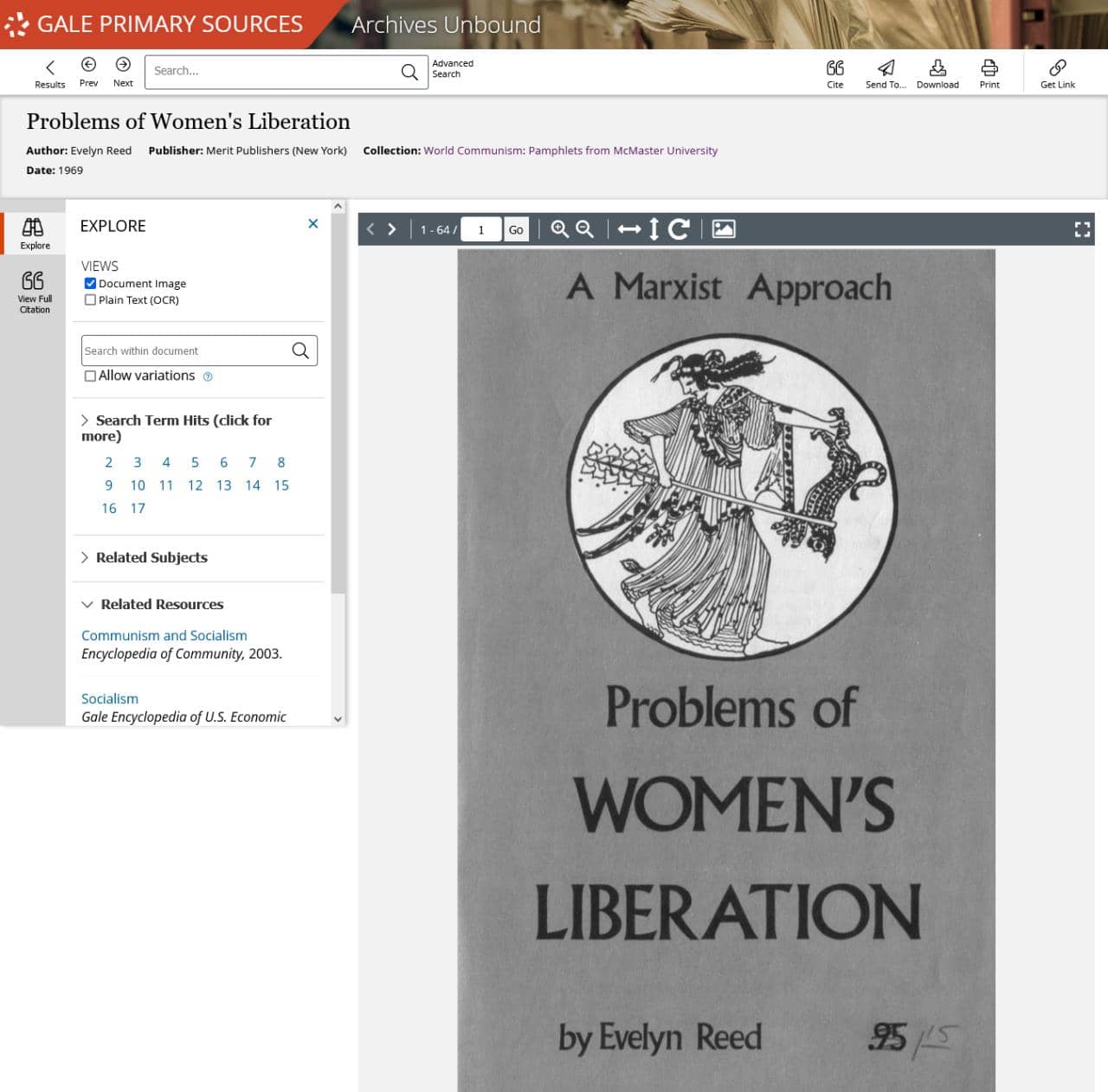Open the Send To option

tap(886, 74)
